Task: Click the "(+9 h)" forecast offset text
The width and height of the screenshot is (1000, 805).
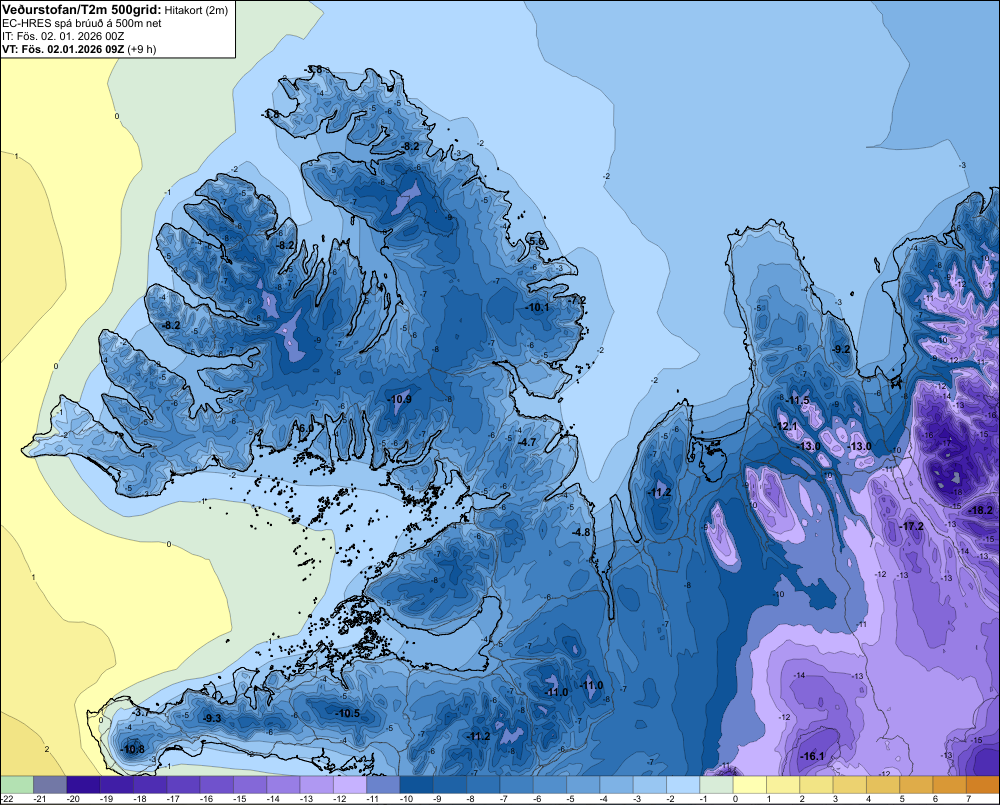Action: coord(142,49)
